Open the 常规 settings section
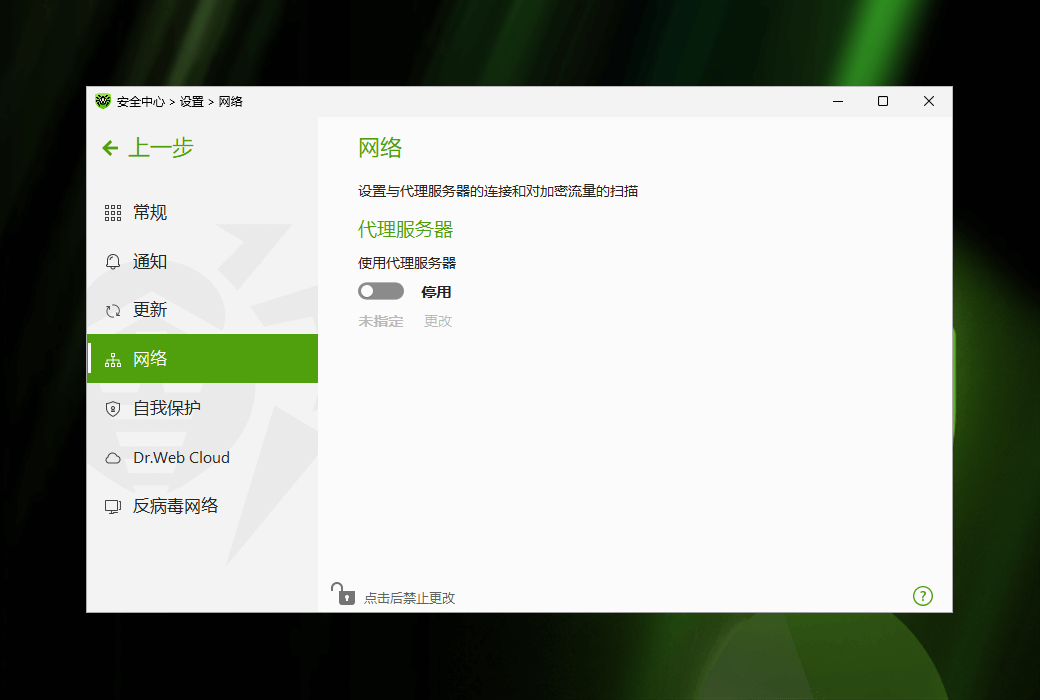This screenshot has height=700, width=1040. (202, 213)
